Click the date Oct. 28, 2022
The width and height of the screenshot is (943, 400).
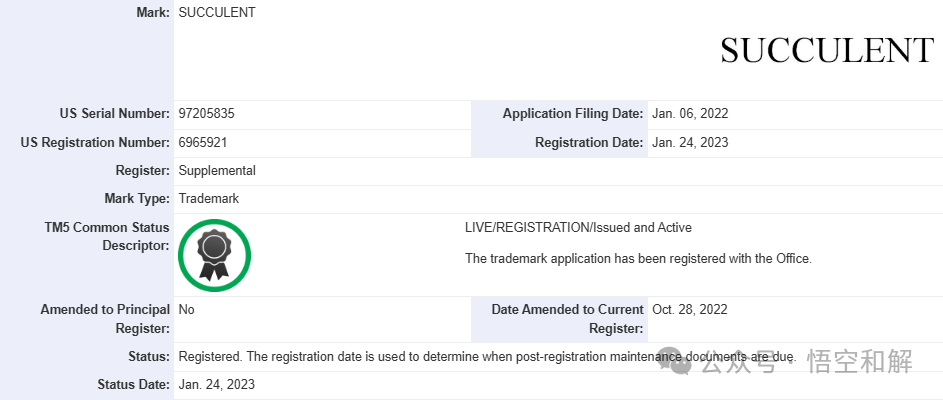(690, 310)
